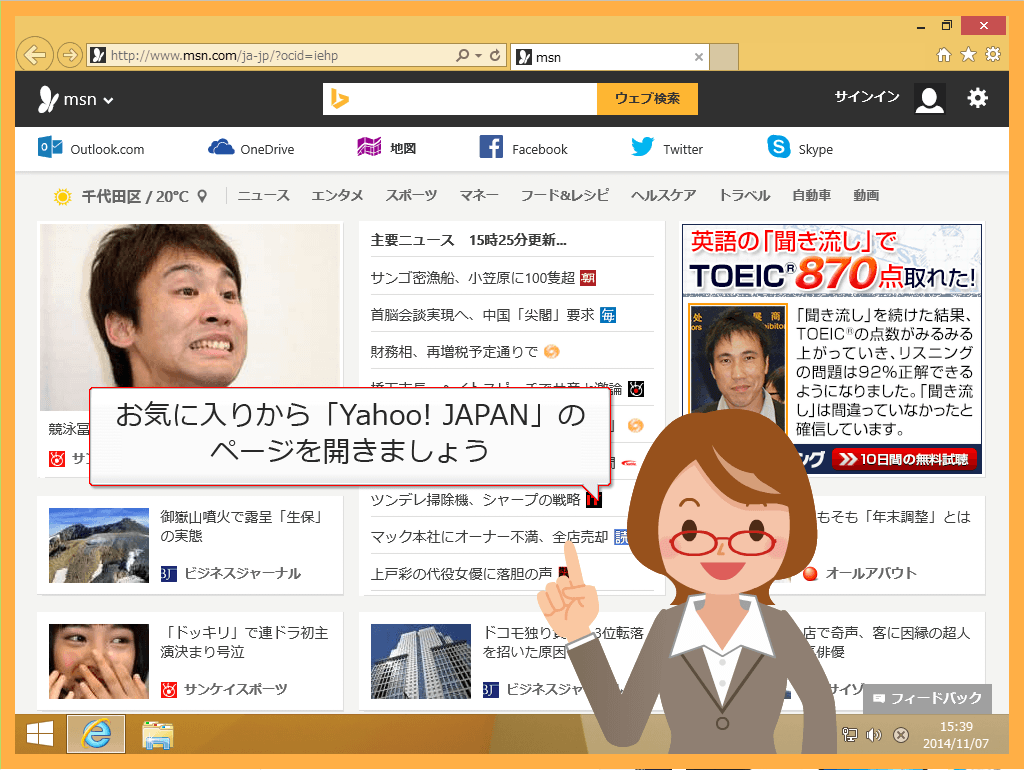This screenshot has width=1024, height=770.
Task: Open OneDrive from the services bar
Action: 251,147
